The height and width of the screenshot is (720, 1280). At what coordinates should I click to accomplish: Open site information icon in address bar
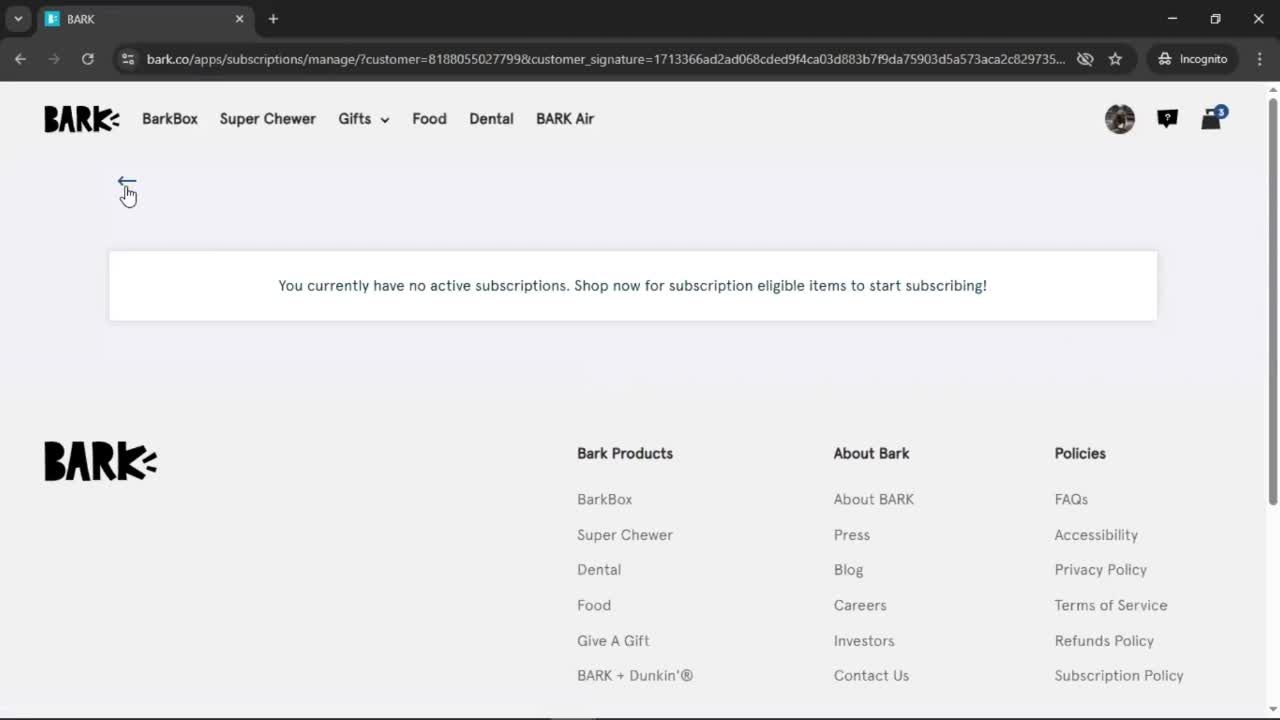(127, 59)
